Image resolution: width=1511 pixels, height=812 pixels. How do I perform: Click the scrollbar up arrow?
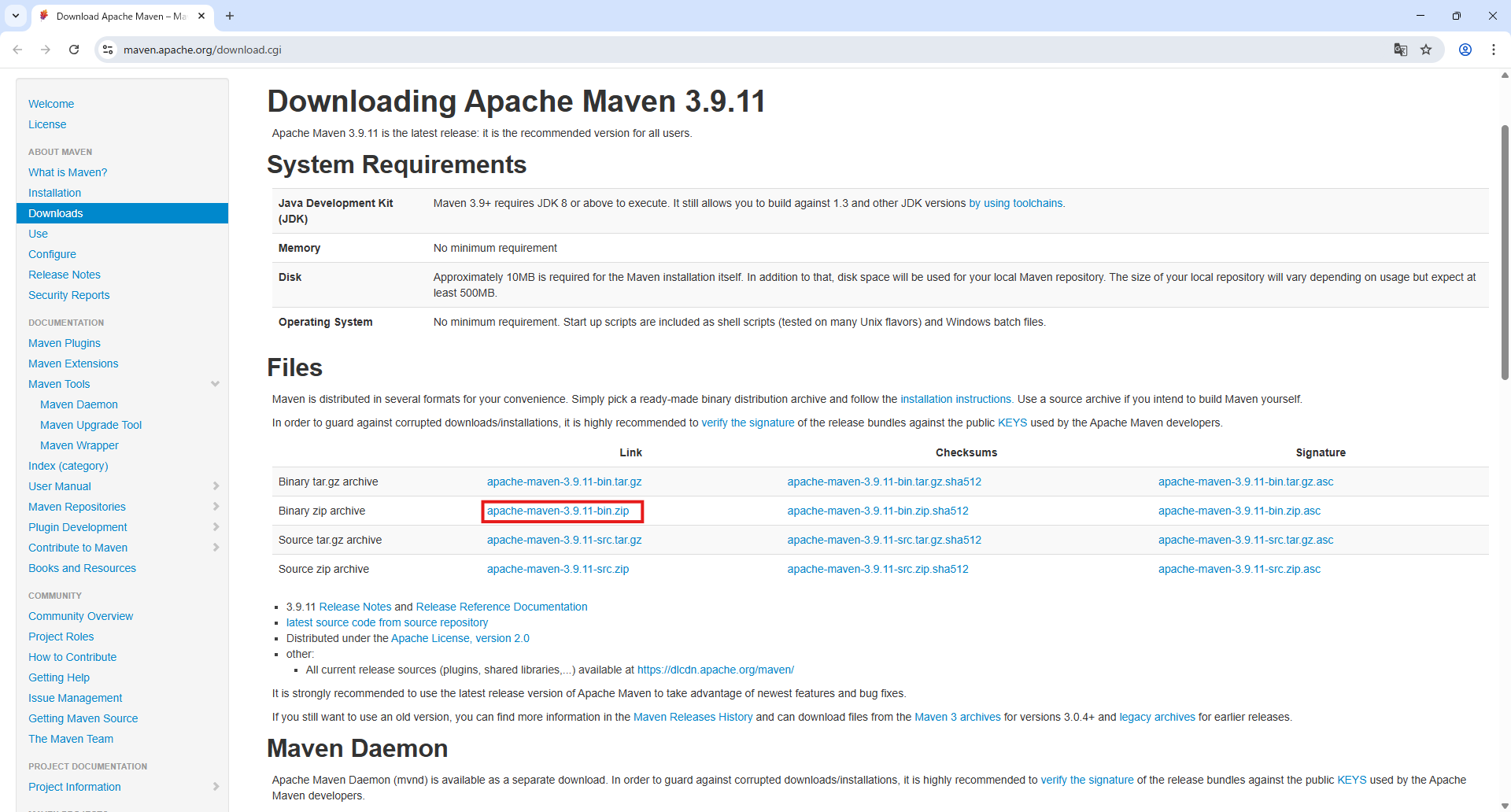pos(1505,76)
